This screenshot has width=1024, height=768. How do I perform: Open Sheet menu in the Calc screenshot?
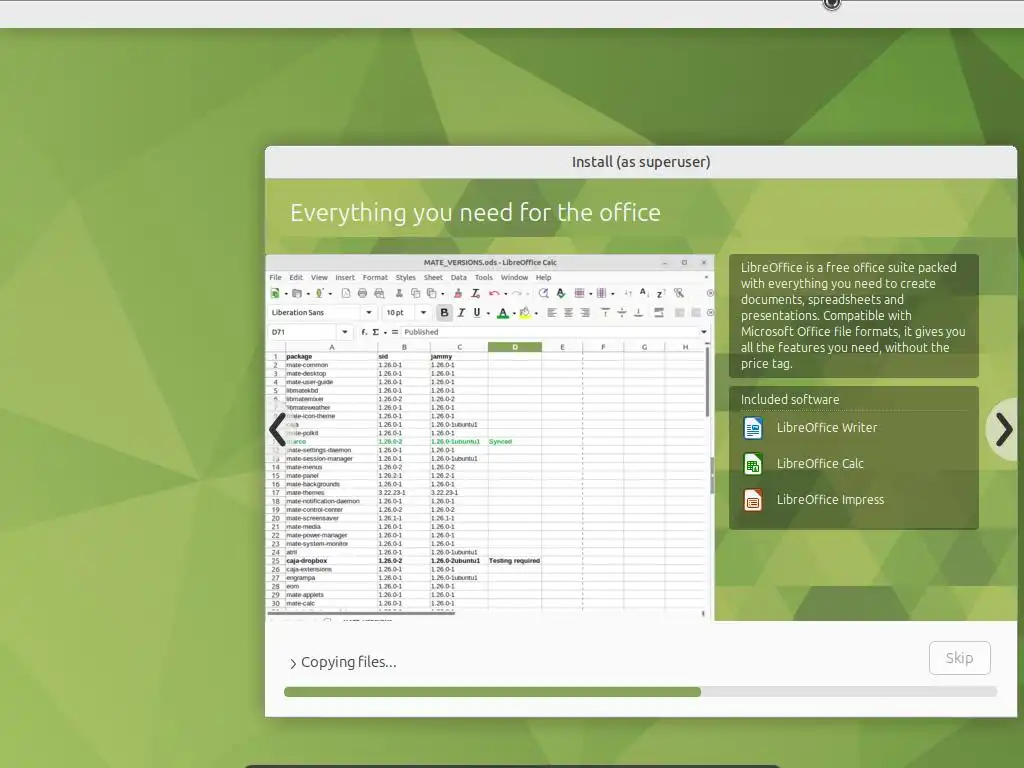click(433, 278)
